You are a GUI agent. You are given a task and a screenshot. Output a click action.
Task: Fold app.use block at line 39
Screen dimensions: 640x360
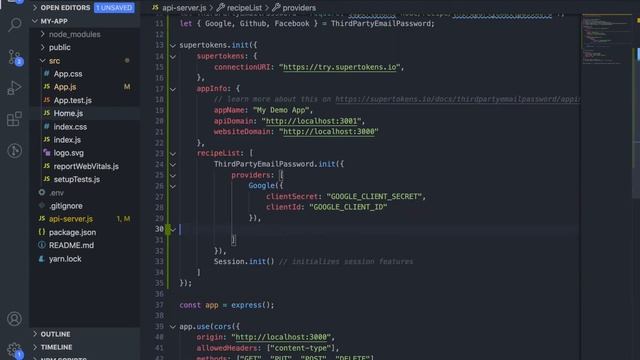(x=173, y=327)
